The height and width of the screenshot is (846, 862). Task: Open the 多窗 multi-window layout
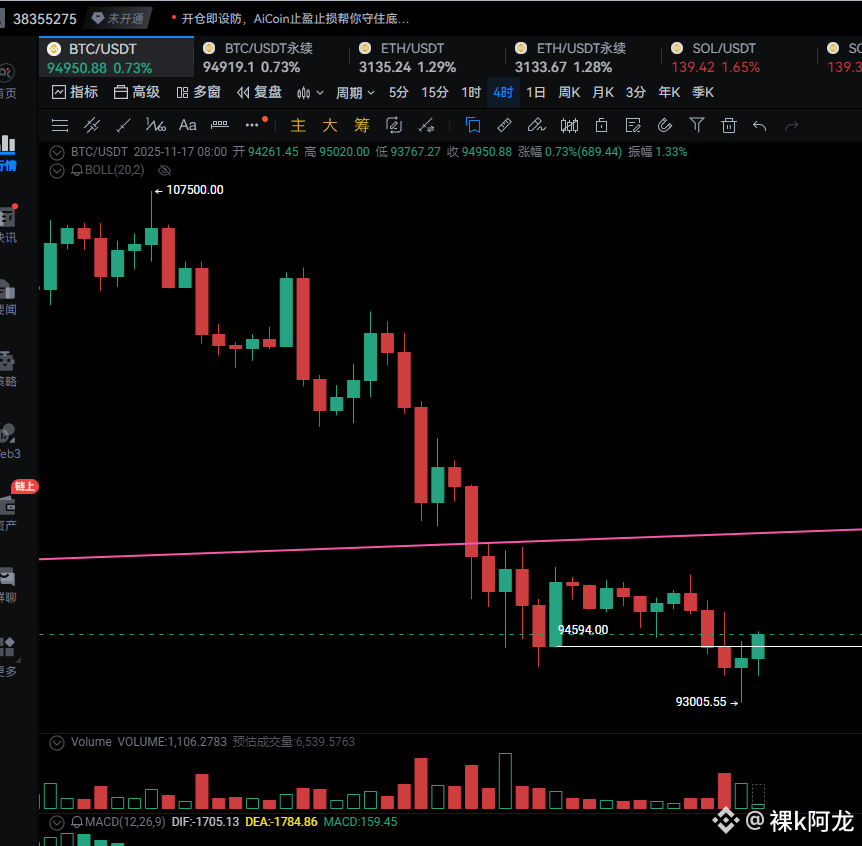click(198, 92)
